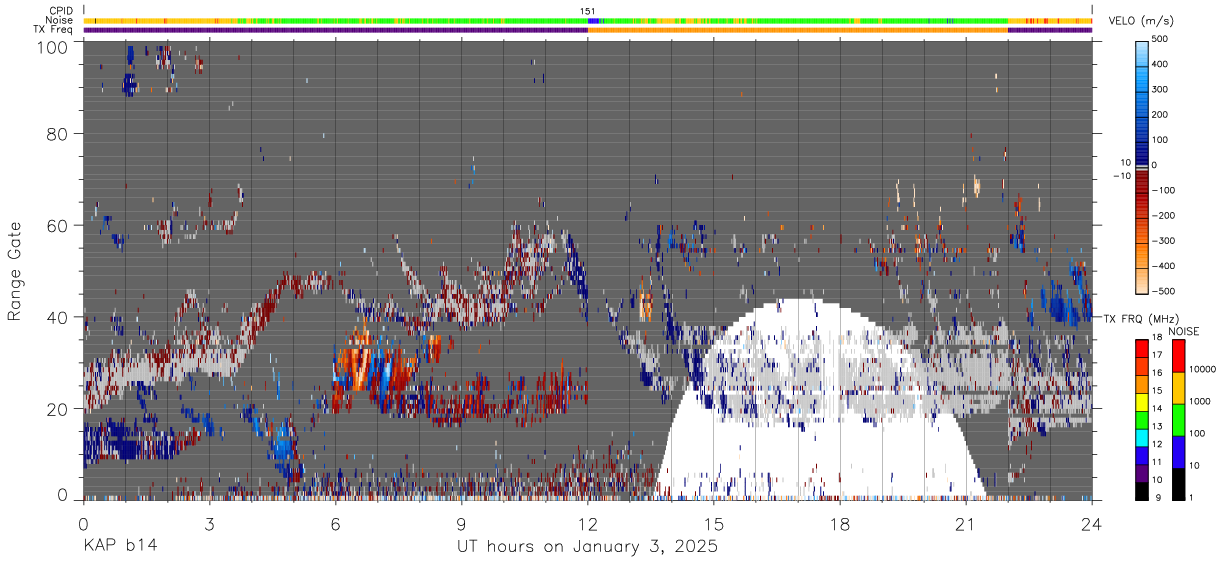This screenshot has height=567, width=1228.
Task: Click the 1000 label on noise legend
Action: (1198, 403)
